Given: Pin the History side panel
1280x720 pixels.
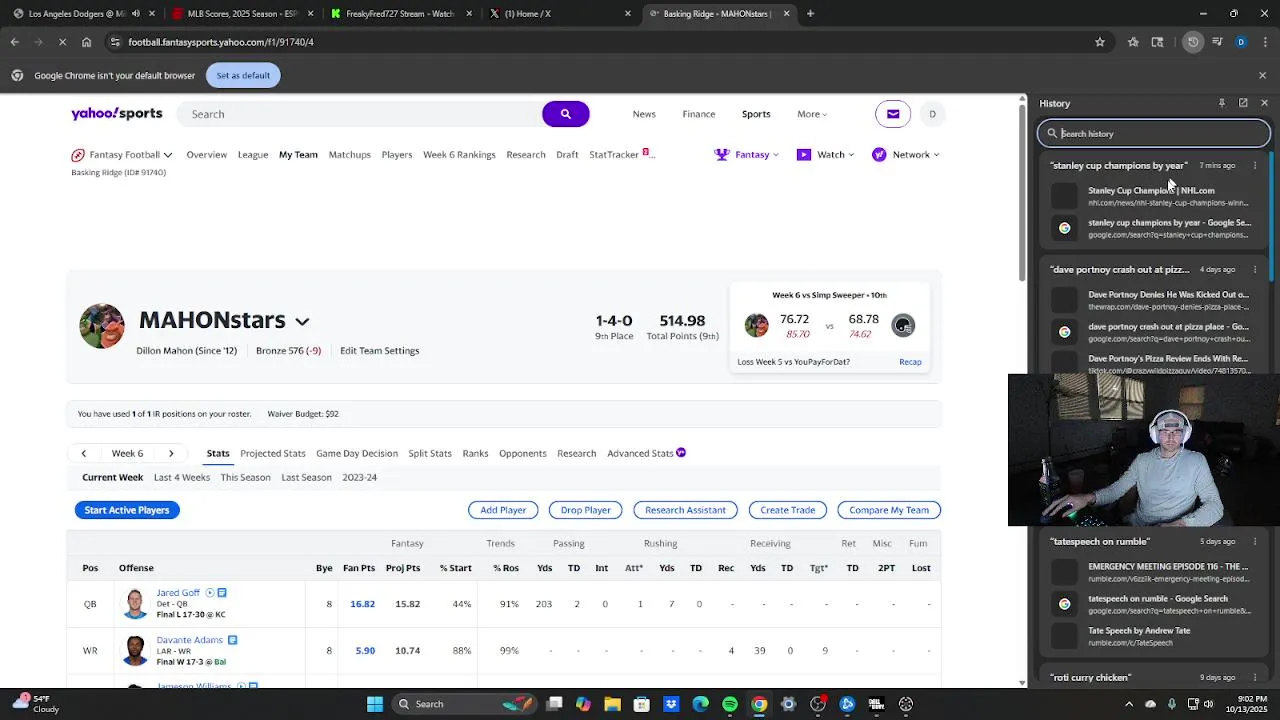Looking at the screenshot, I should coord(1221,103).
